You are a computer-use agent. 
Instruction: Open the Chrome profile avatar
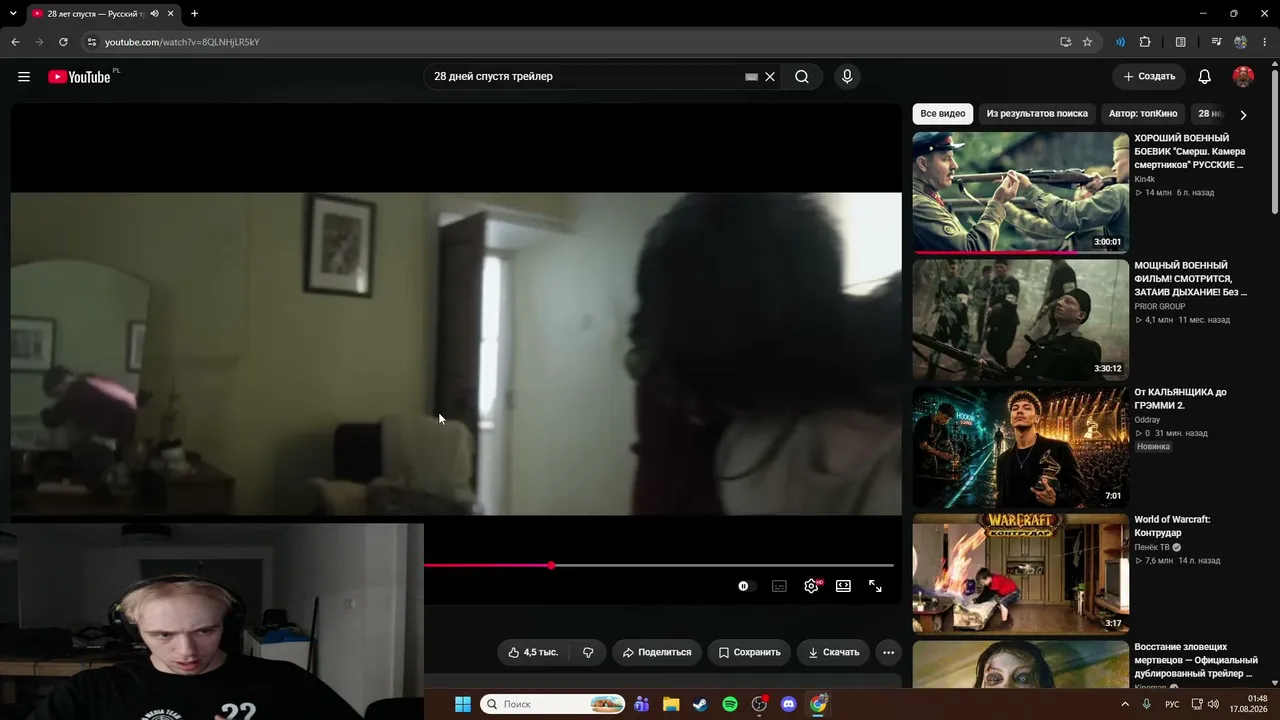coord(1241,42)
